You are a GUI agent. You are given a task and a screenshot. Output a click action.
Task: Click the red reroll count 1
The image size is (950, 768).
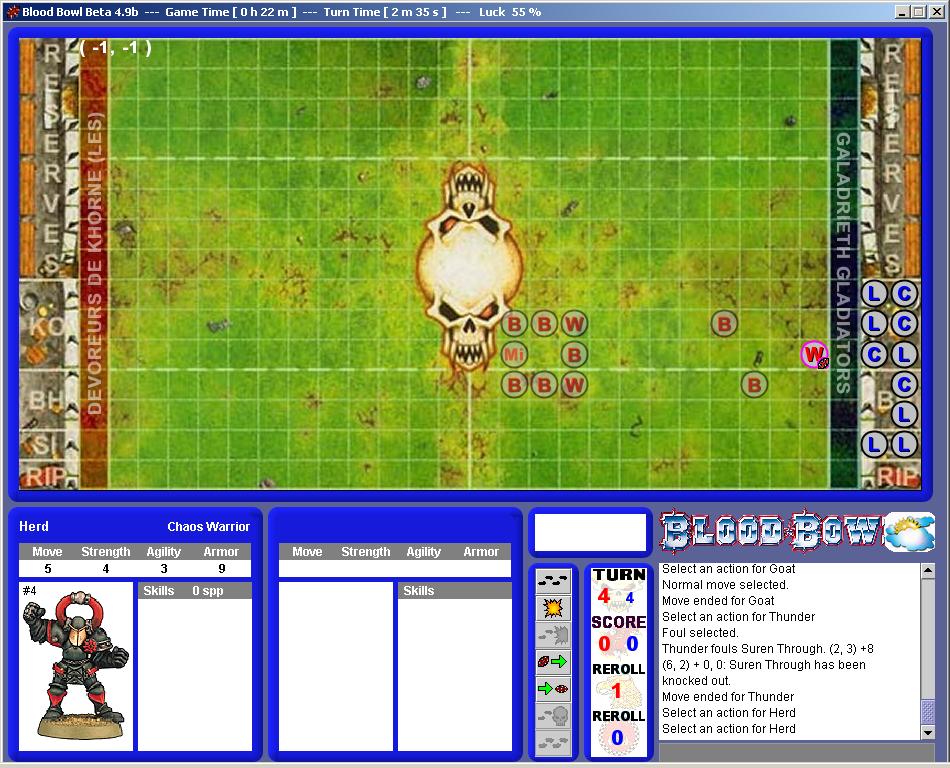(616, 690)
